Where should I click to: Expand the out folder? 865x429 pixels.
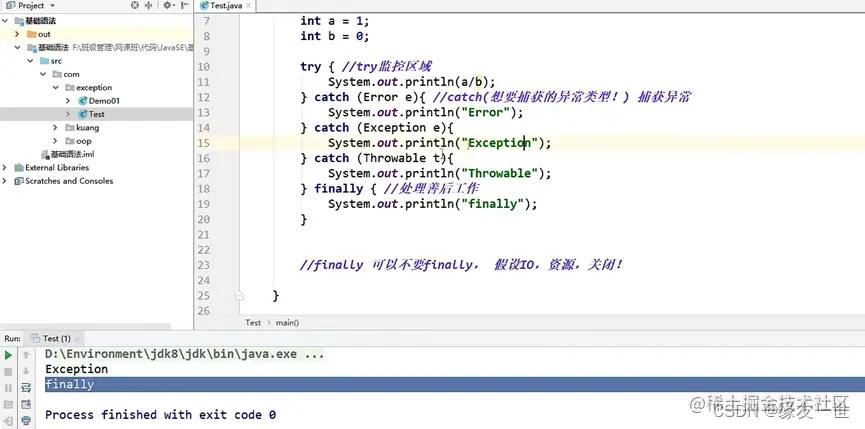point(17,34)
